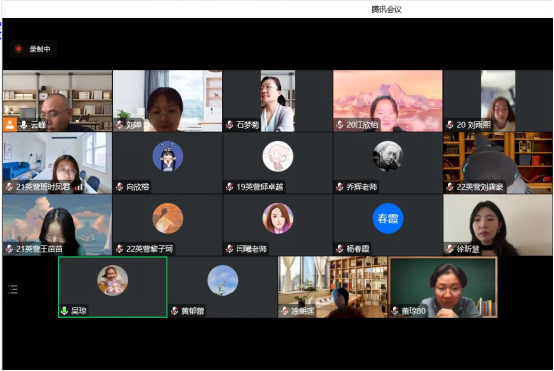Click the muted mic icon beside 黄郁曾
Image resolution: width=554 pixels, height=371 pixels.
point(175,311)
